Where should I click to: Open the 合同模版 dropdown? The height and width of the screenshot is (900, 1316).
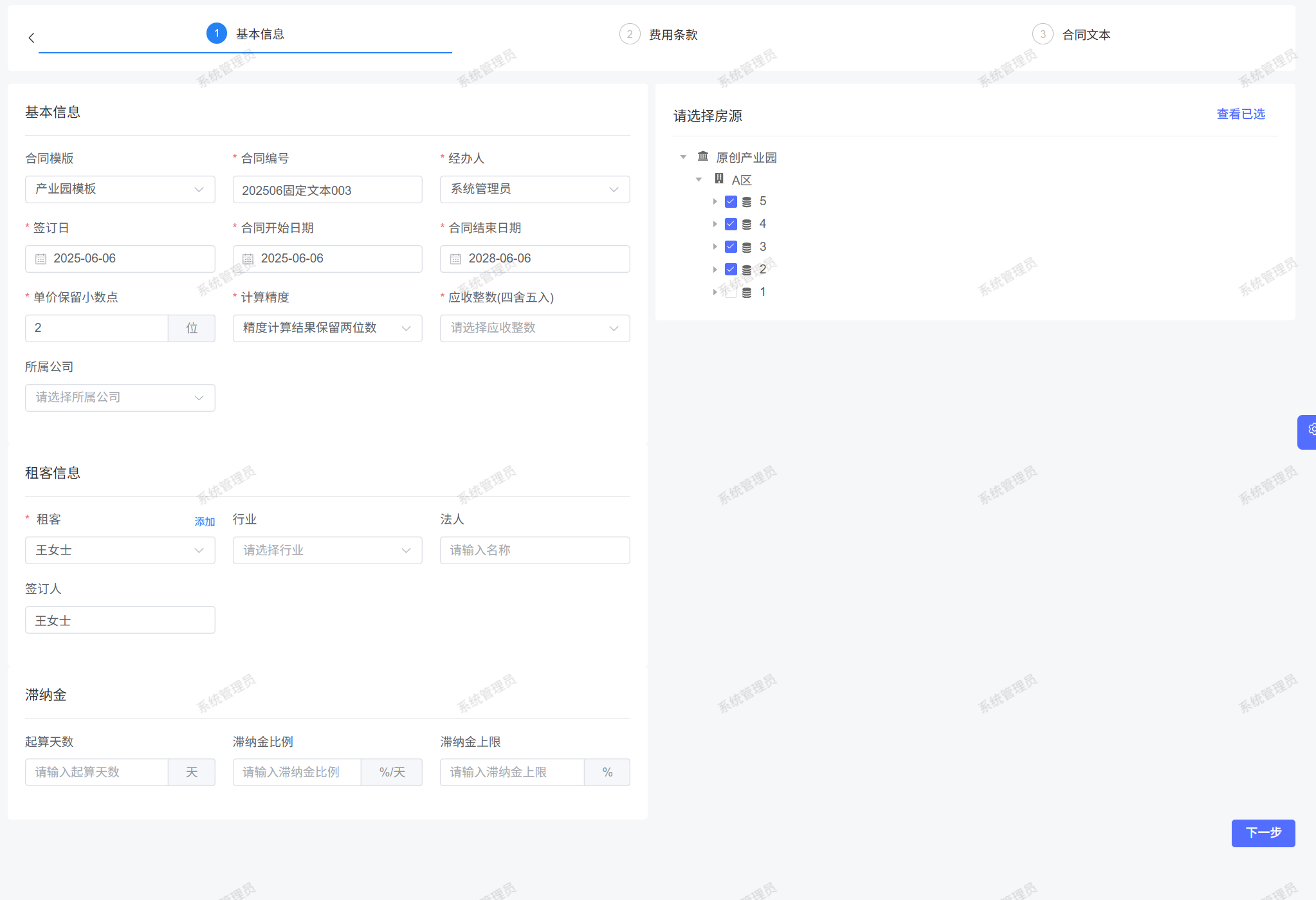(120, 189)
